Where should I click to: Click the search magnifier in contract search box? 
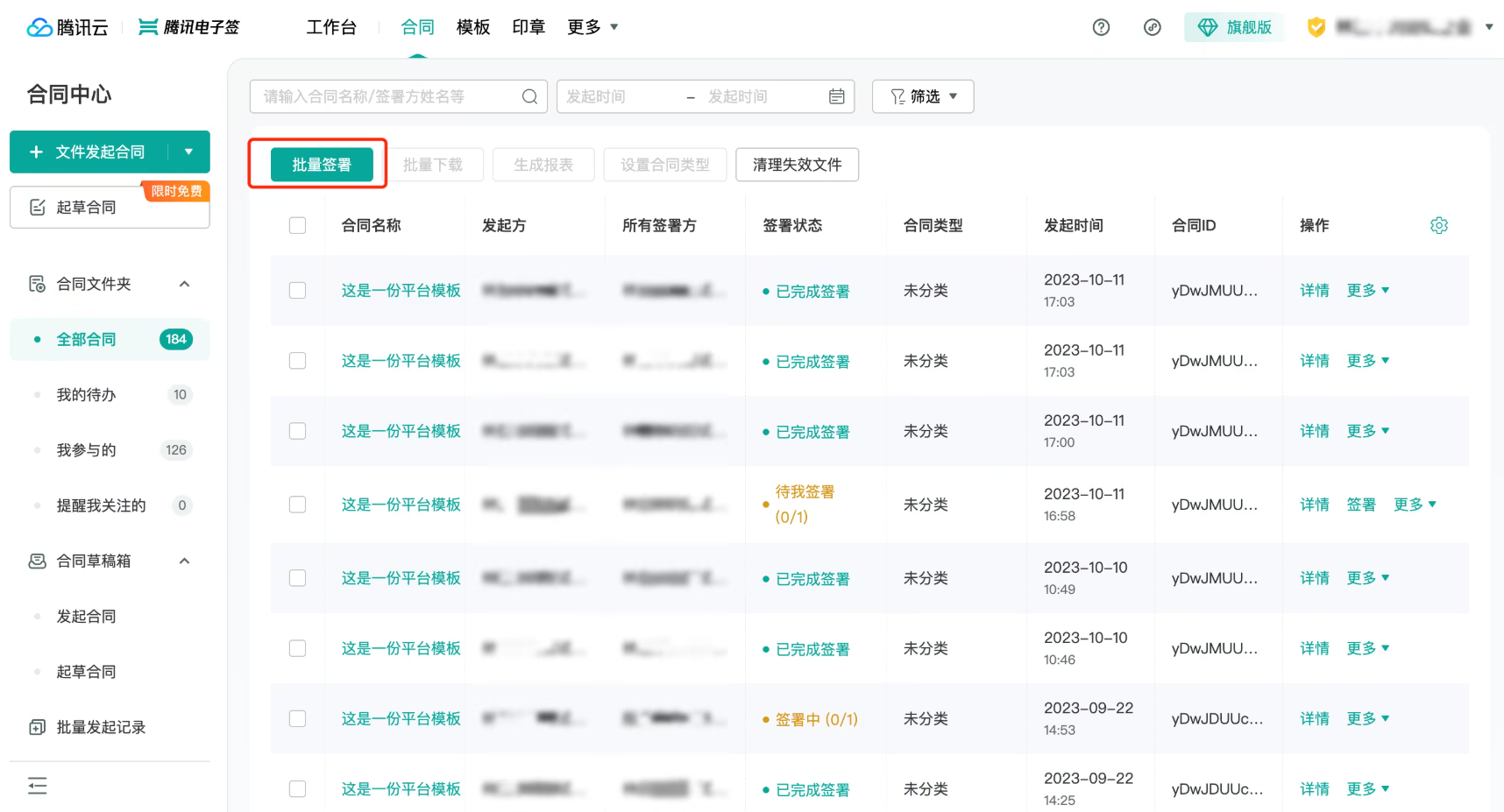529,96
